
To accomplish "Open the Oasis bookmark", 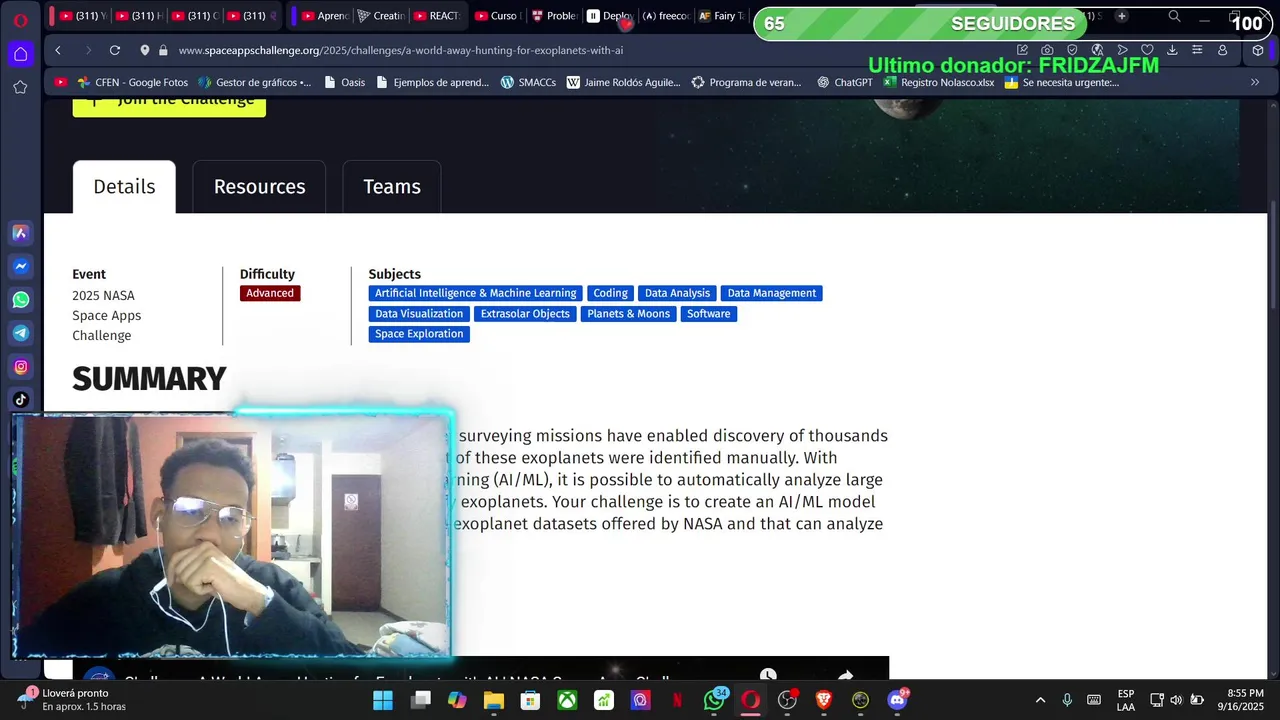I will (x=345, y=82).
